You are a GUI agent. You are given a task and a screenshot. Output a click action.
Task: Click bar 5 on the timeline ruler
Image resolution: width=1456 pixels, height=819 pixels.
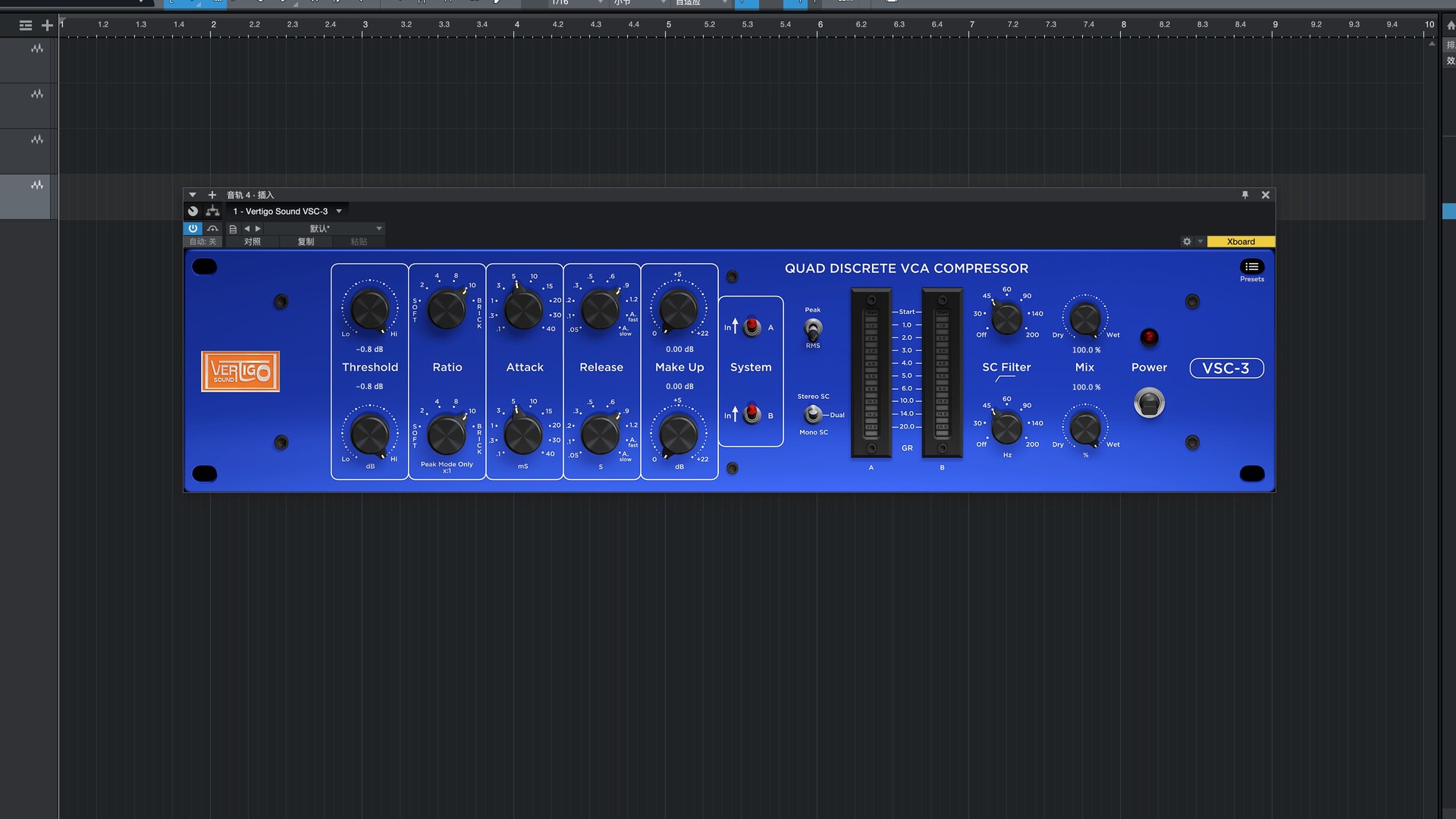pos(668,25)
